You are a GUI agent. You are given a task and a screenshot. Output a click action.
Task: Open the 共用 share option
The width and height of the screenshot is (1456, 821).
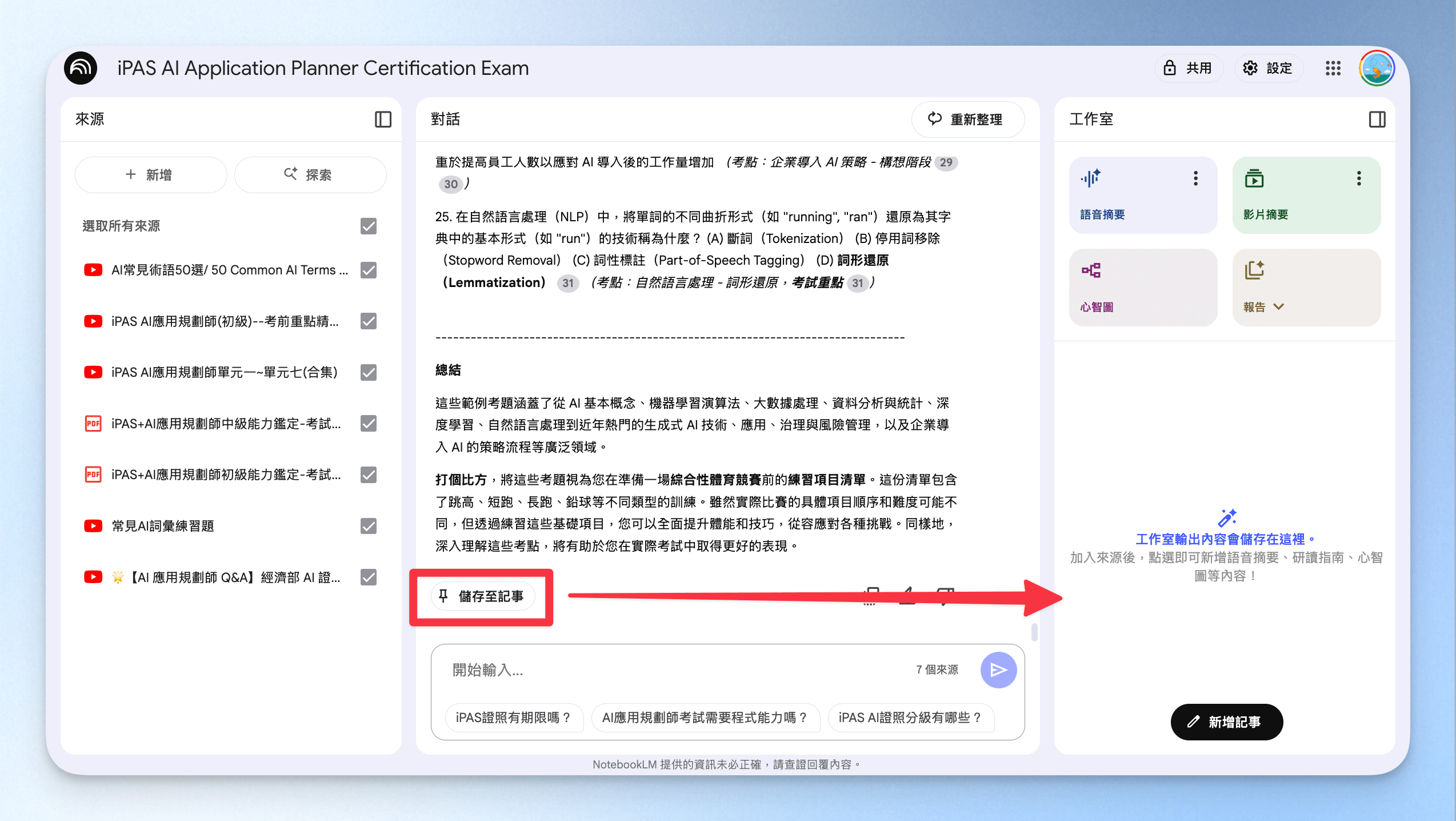tap(1189, 69)
